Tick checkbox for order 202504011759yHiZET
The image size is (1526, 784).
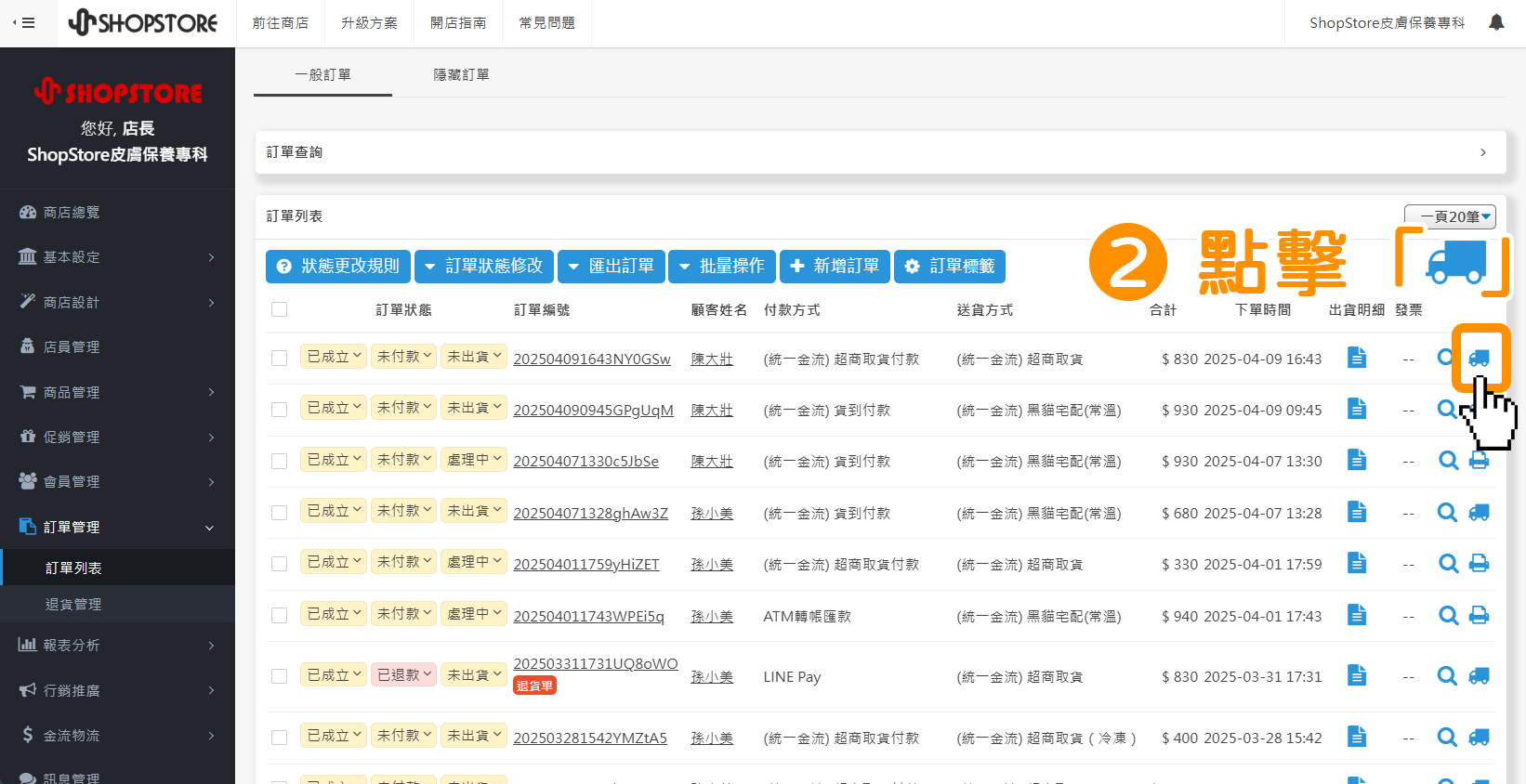(x=279, y=564)
